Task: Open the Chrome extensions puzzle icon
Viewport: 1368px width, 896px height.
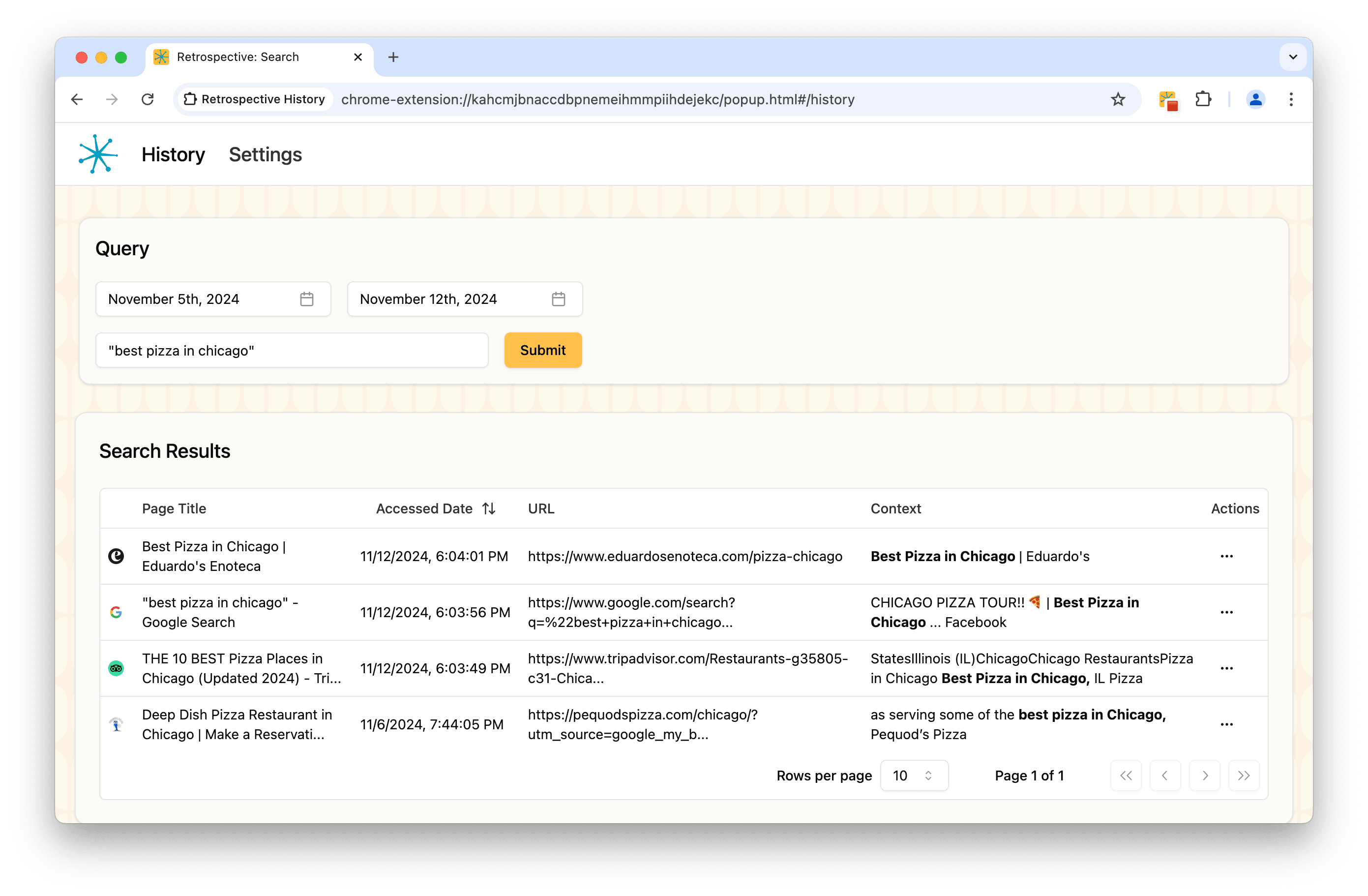Action: point(1203,99)
